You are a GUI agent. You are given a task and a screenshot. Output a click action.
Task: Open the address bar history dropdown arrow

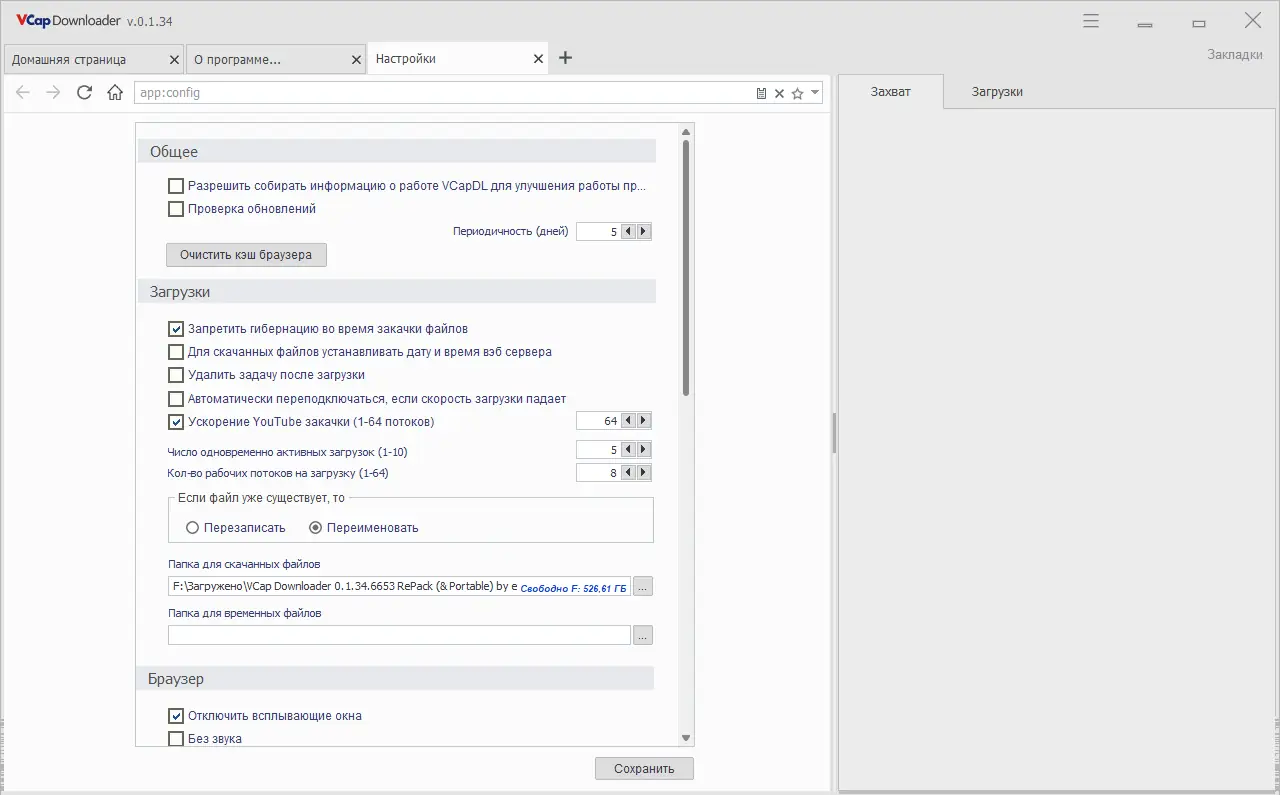(x=815, y=93)
